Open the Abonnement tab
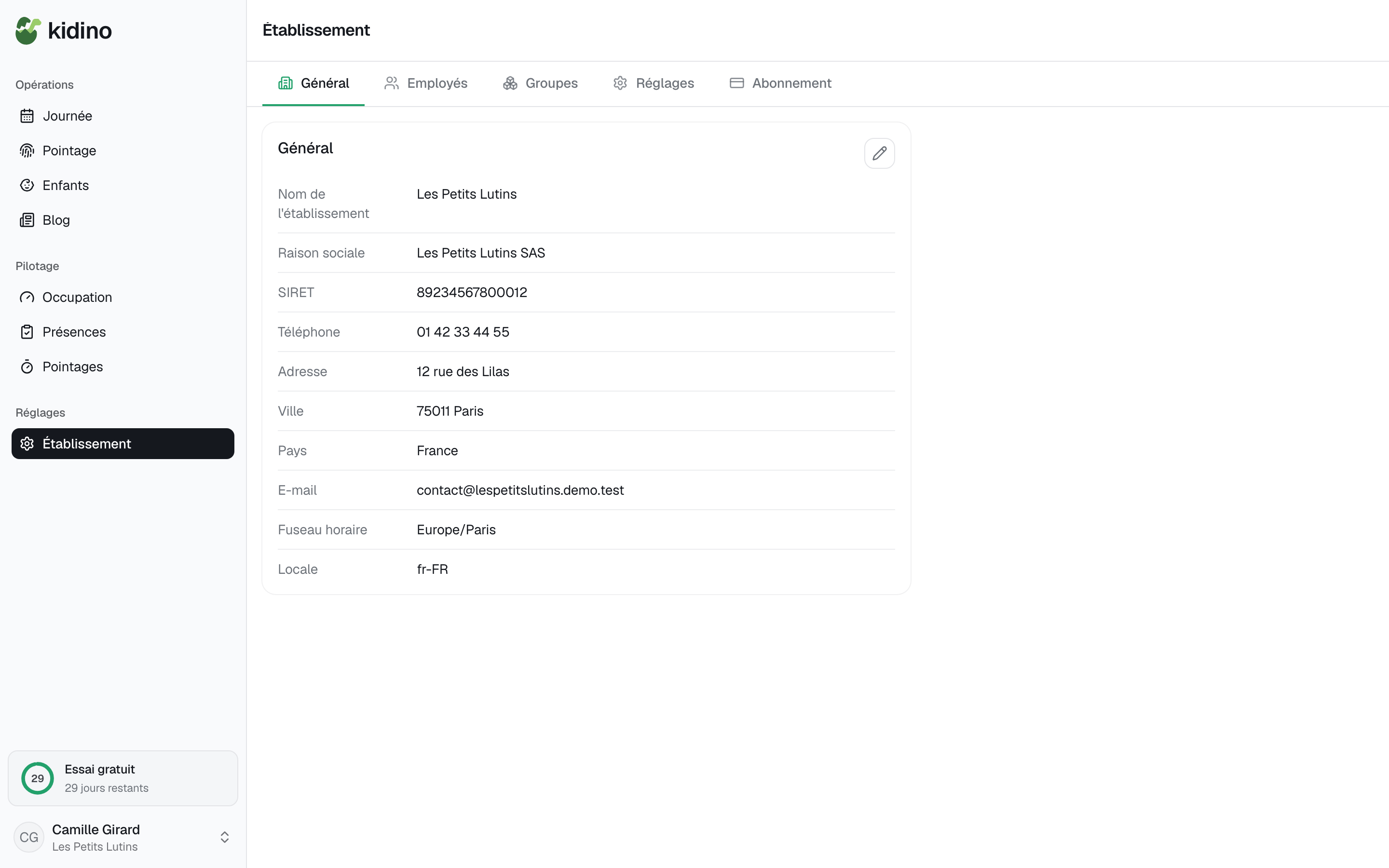 [781, 83]
